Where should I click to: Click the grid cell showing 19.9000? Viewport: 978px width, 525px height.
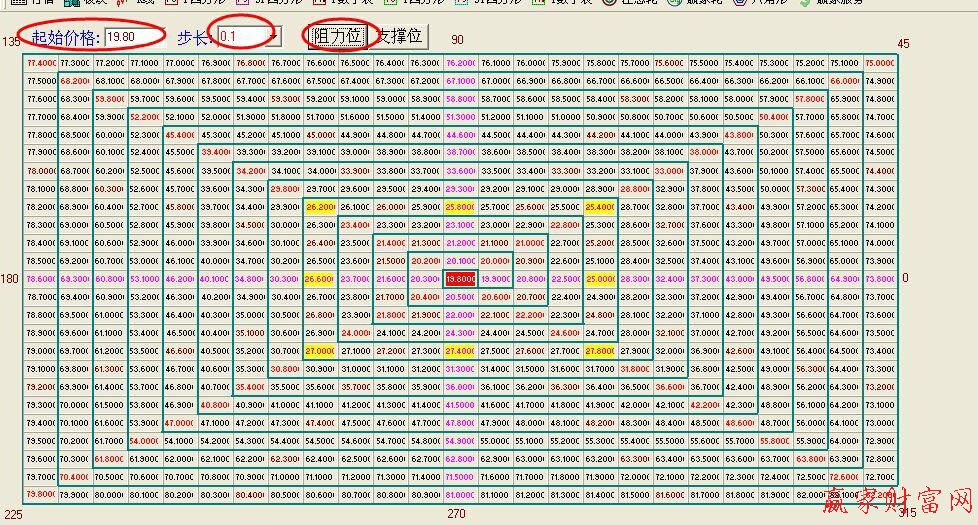tap(494, 279)
